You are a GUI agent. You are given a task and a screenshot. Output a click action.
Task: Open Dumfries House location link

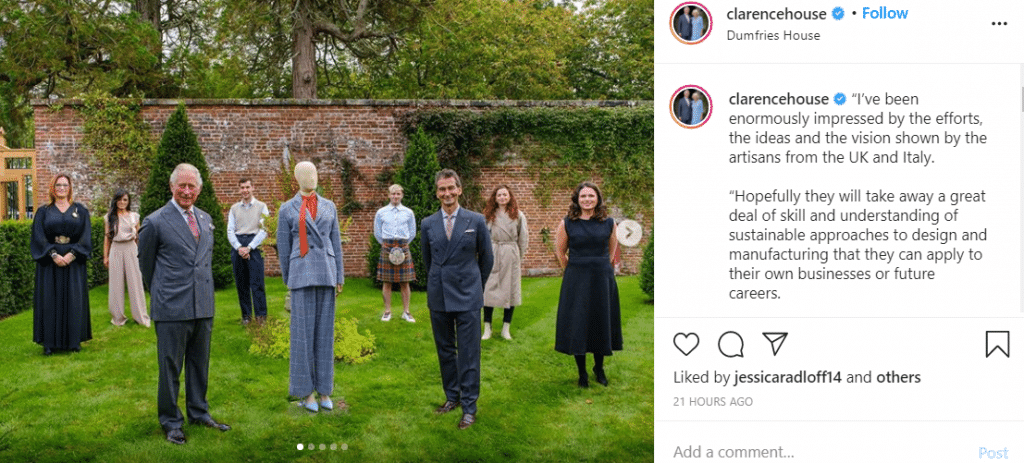[x=773, y=35]
